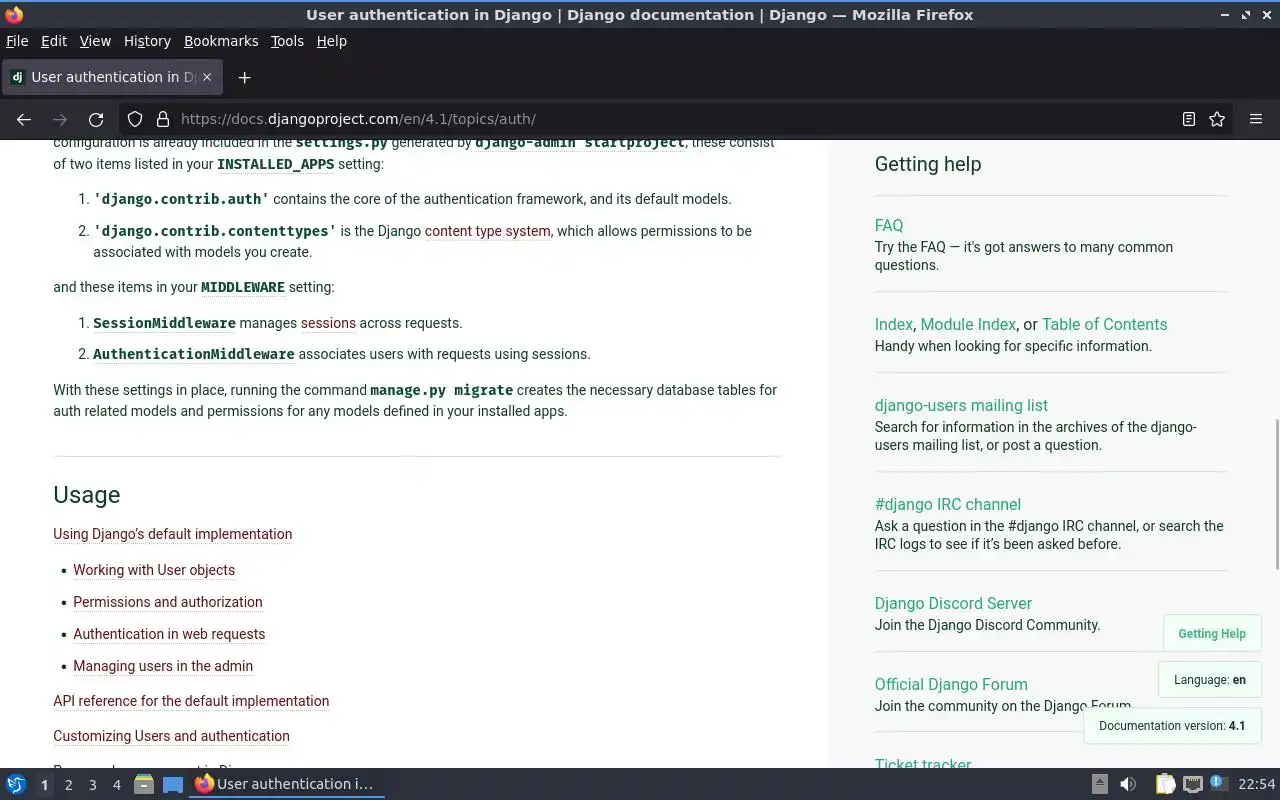
Task: Open the Firefox hamburger menu
Action: 1256,119
